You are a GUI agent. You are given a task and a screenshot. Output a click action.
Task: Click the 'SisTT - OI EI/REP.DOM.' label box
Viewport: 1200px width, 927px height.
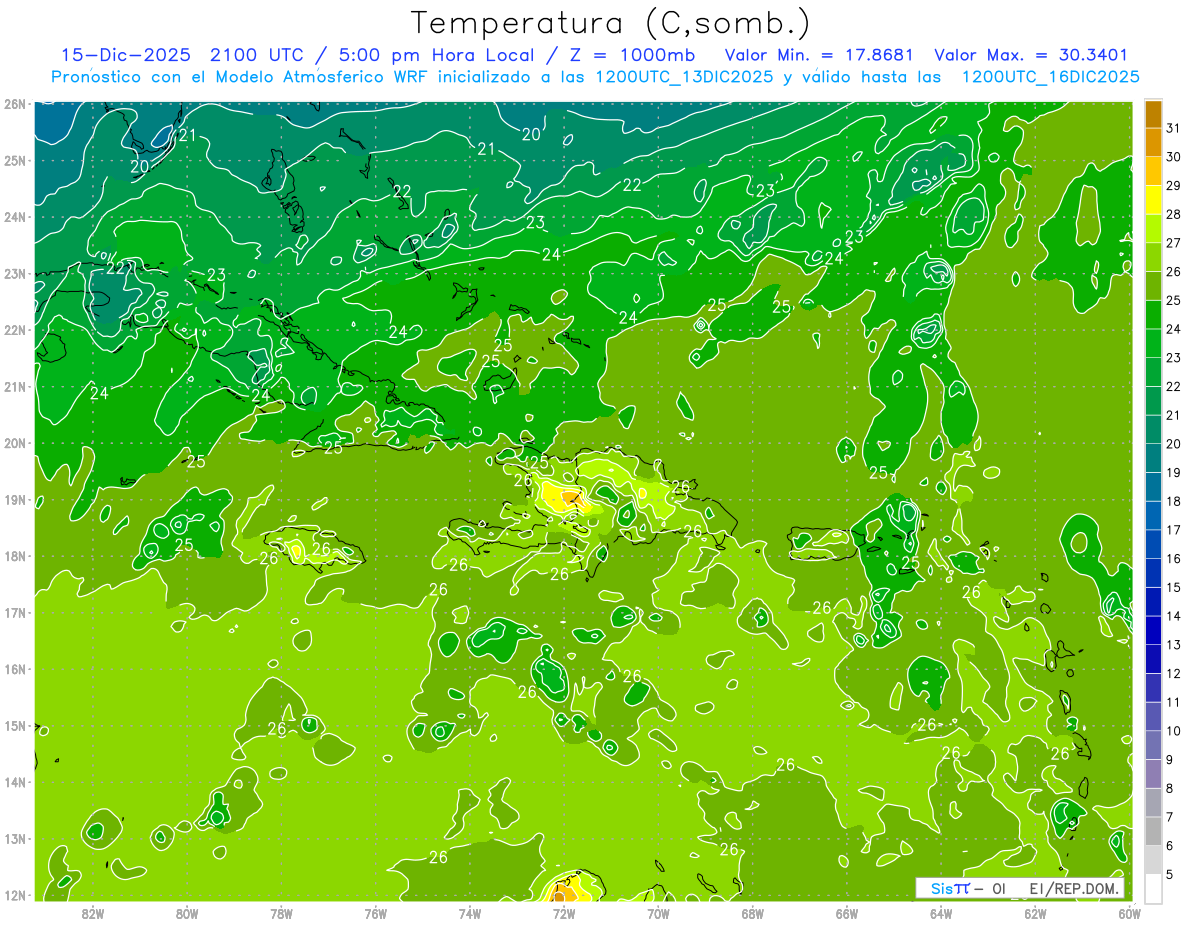[1020, 888]
